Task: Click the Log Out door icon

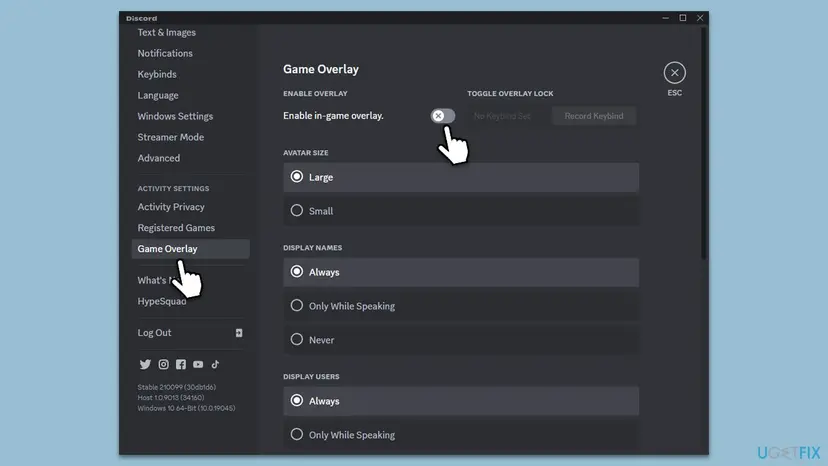Action: coord(239,333)
